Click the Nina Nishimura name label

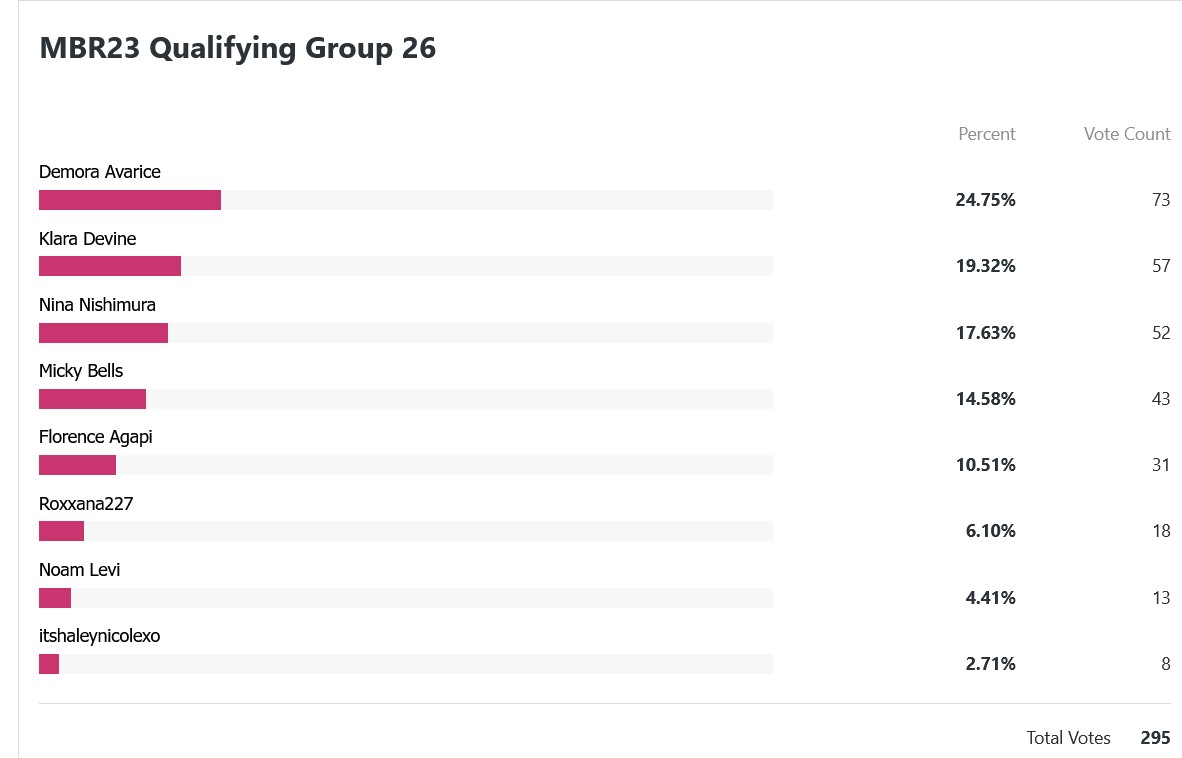pos(97,305)
